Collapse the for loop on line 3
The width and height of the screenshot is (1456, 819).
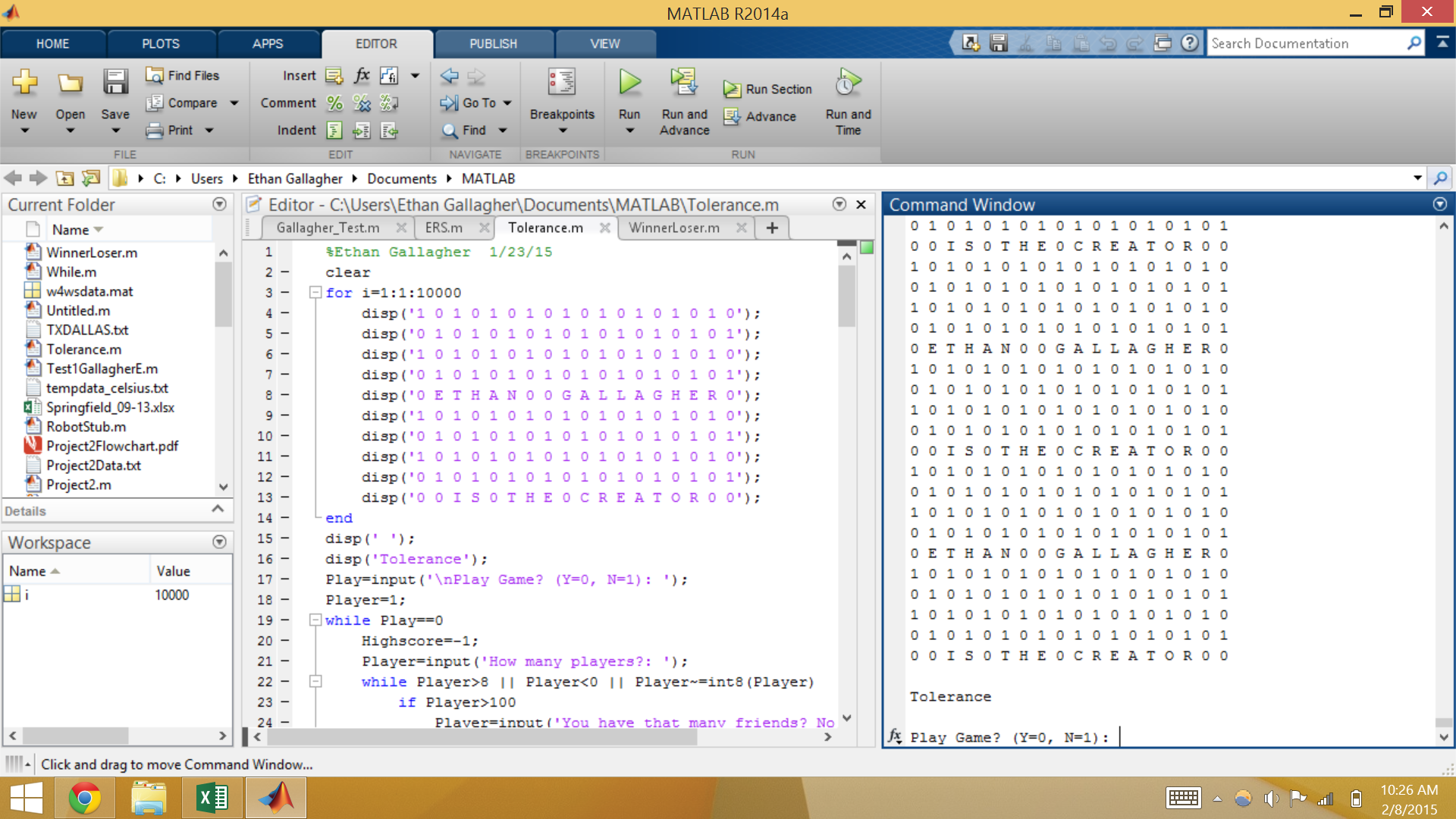pos(315,293)
